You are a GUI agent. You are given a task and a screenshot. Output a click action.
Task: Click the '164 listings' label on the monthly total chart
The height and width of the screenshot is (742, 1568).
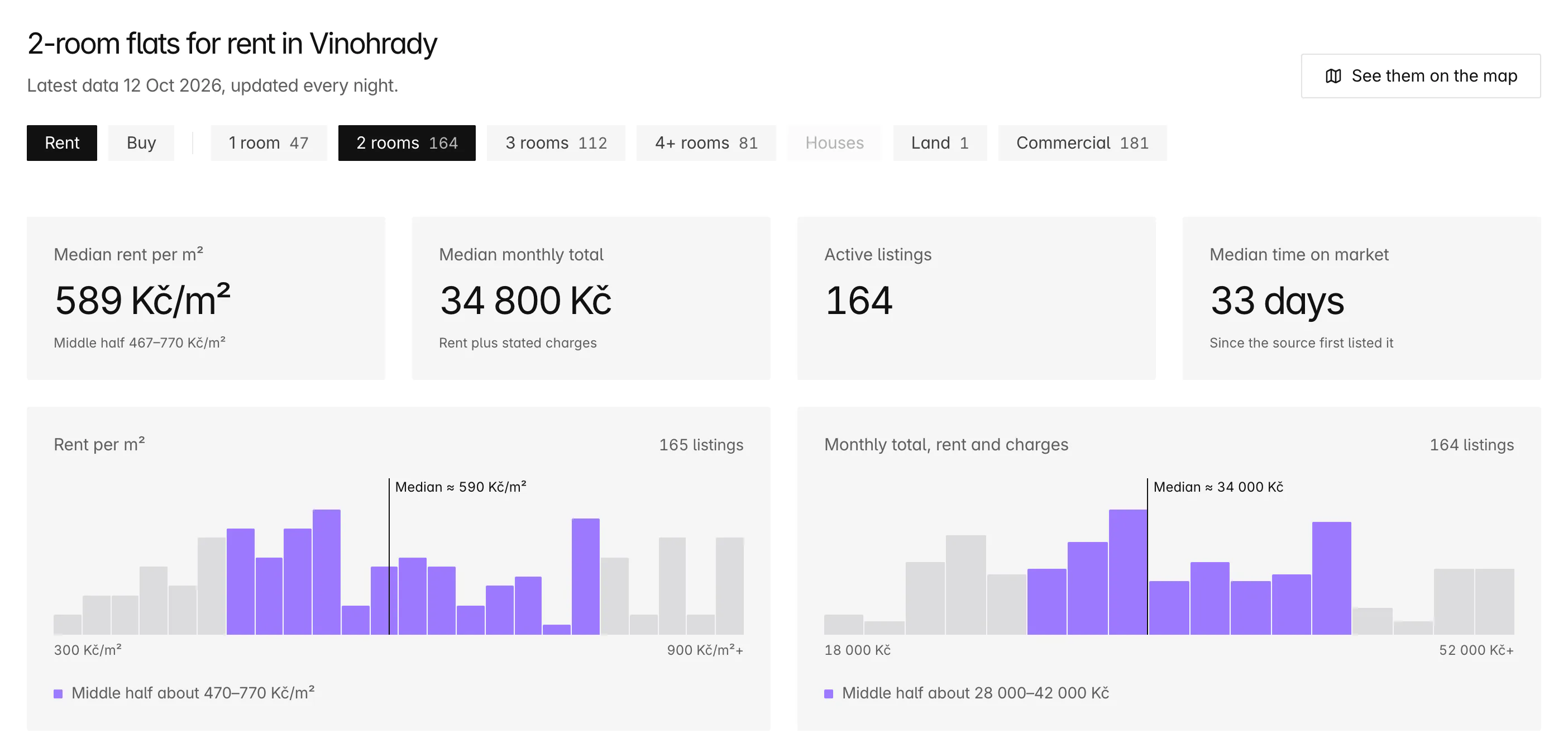pyautogui.click(x=1471, y=445)
